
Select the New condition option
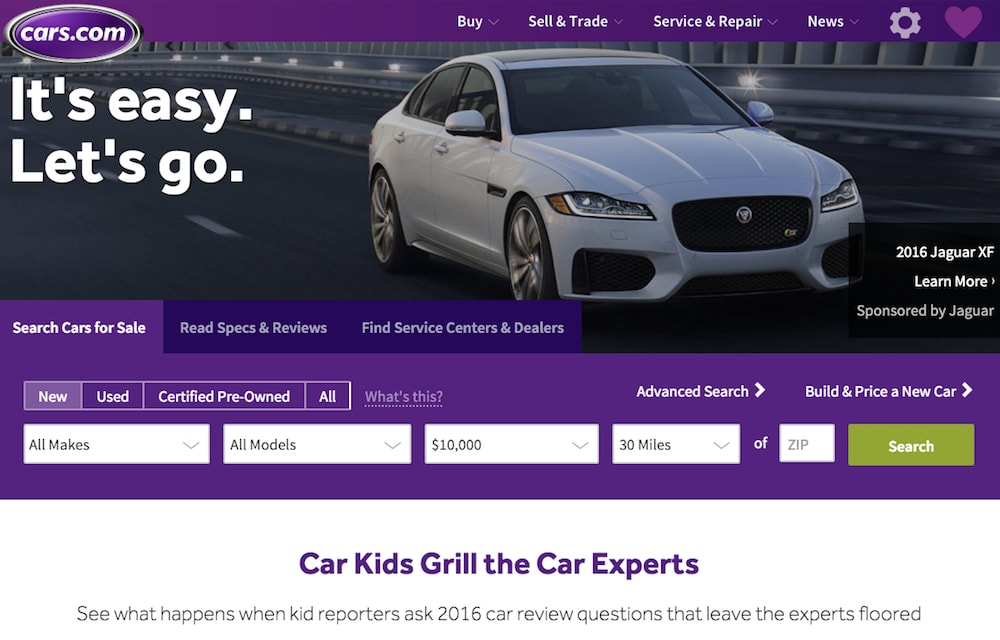click(x=53, y=396)
